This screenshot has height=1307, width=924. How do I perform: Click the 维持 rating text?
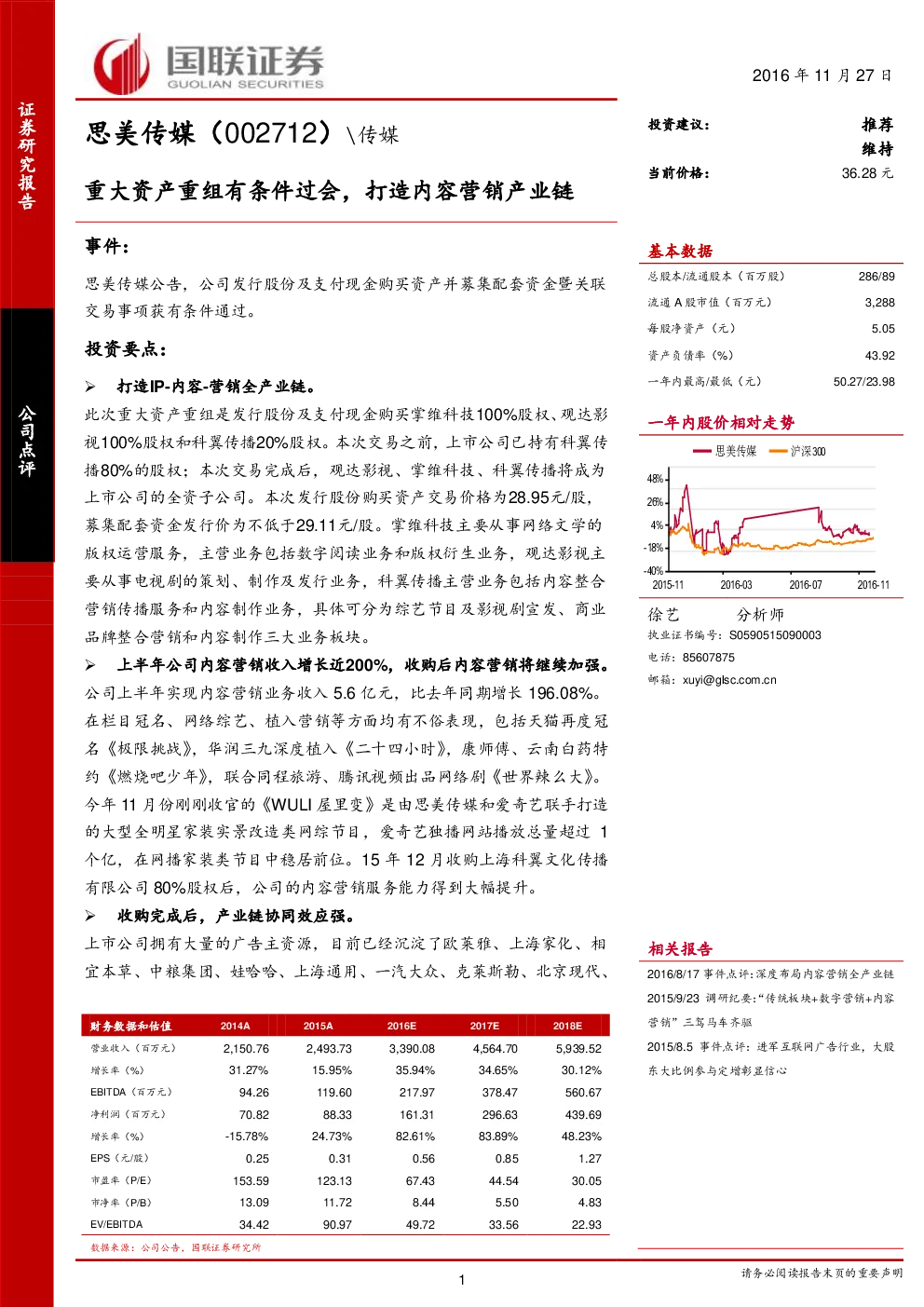(x=876, y=149)
